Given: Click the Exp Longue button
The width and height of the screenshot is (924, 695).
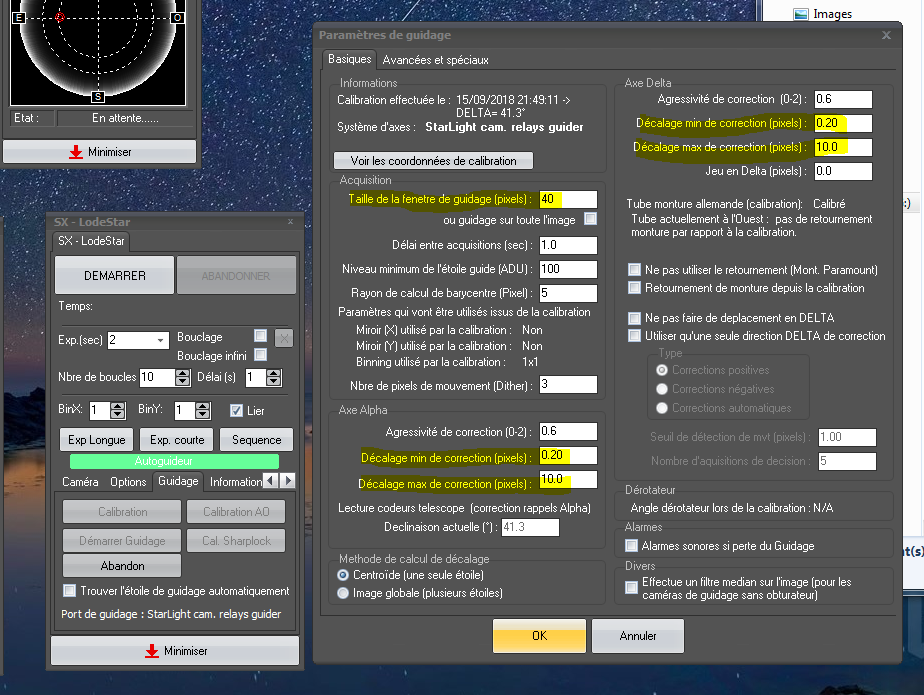Looking at the screenshot, I should click(x=97, y=440).
